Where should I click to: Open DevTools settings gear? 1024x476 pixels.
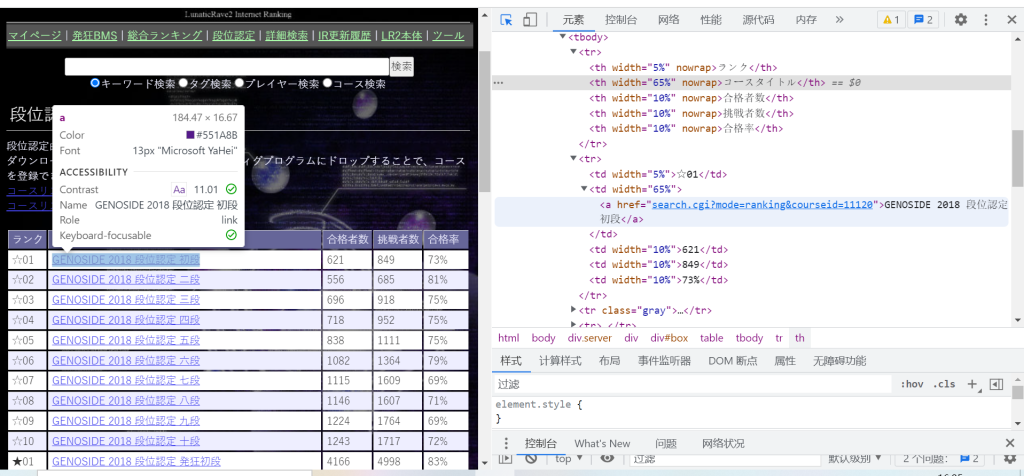[960, 19]
